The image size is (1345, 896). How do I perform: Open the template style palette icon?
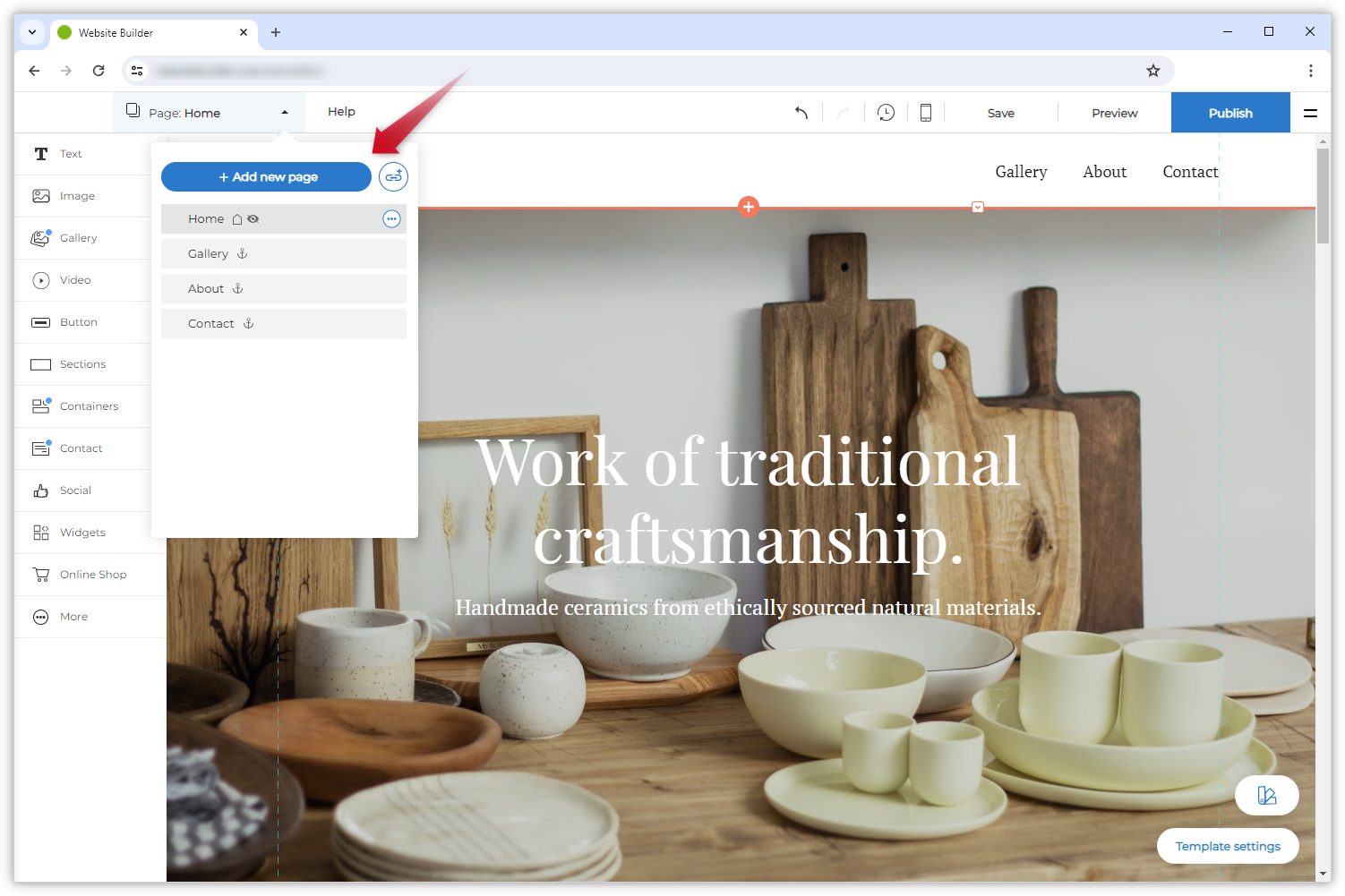point(1266,795)
